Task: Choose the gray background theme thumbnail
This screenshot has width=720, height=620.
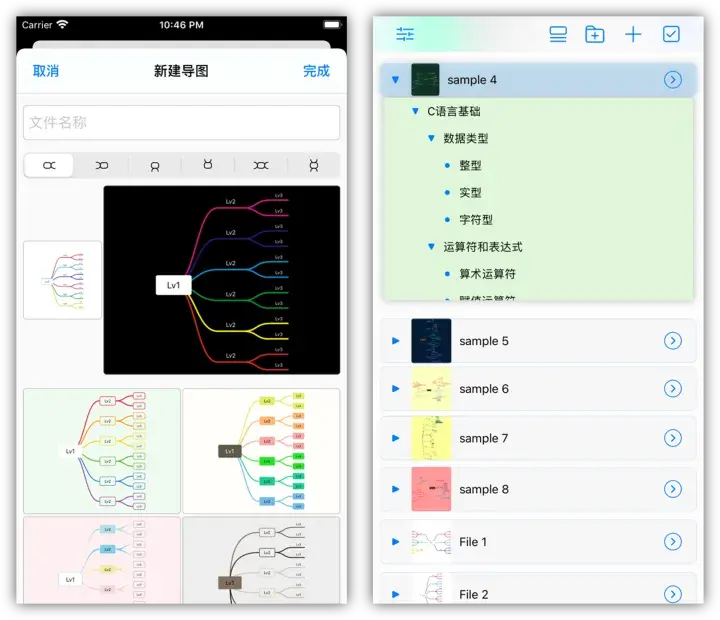Action: pyautogui.click(x=261, y=560)
